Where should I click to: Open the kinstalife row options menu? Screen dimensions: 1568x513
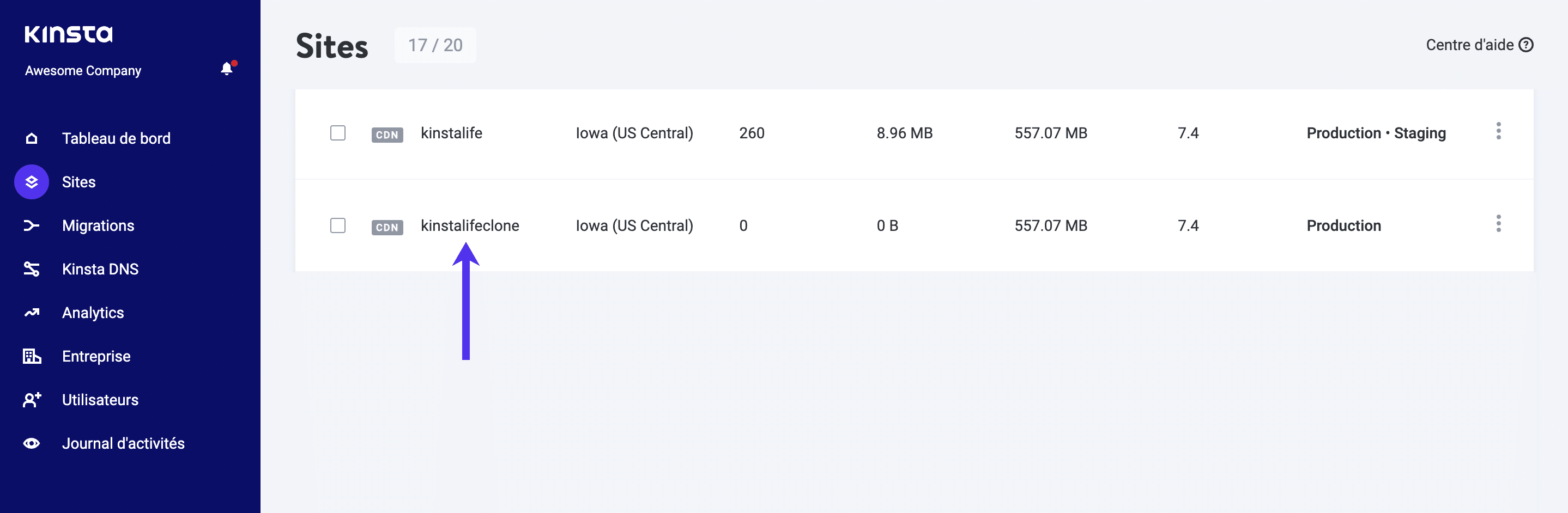coord(1498,131)
